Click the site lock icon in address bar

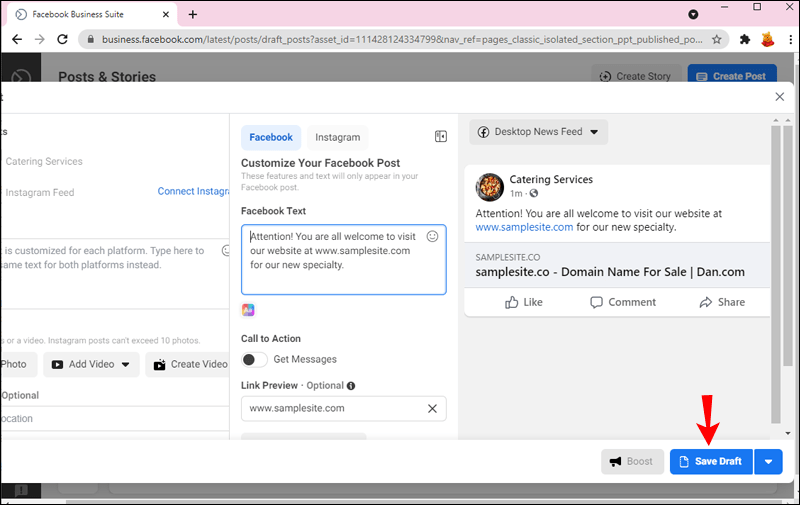[90, 39]
